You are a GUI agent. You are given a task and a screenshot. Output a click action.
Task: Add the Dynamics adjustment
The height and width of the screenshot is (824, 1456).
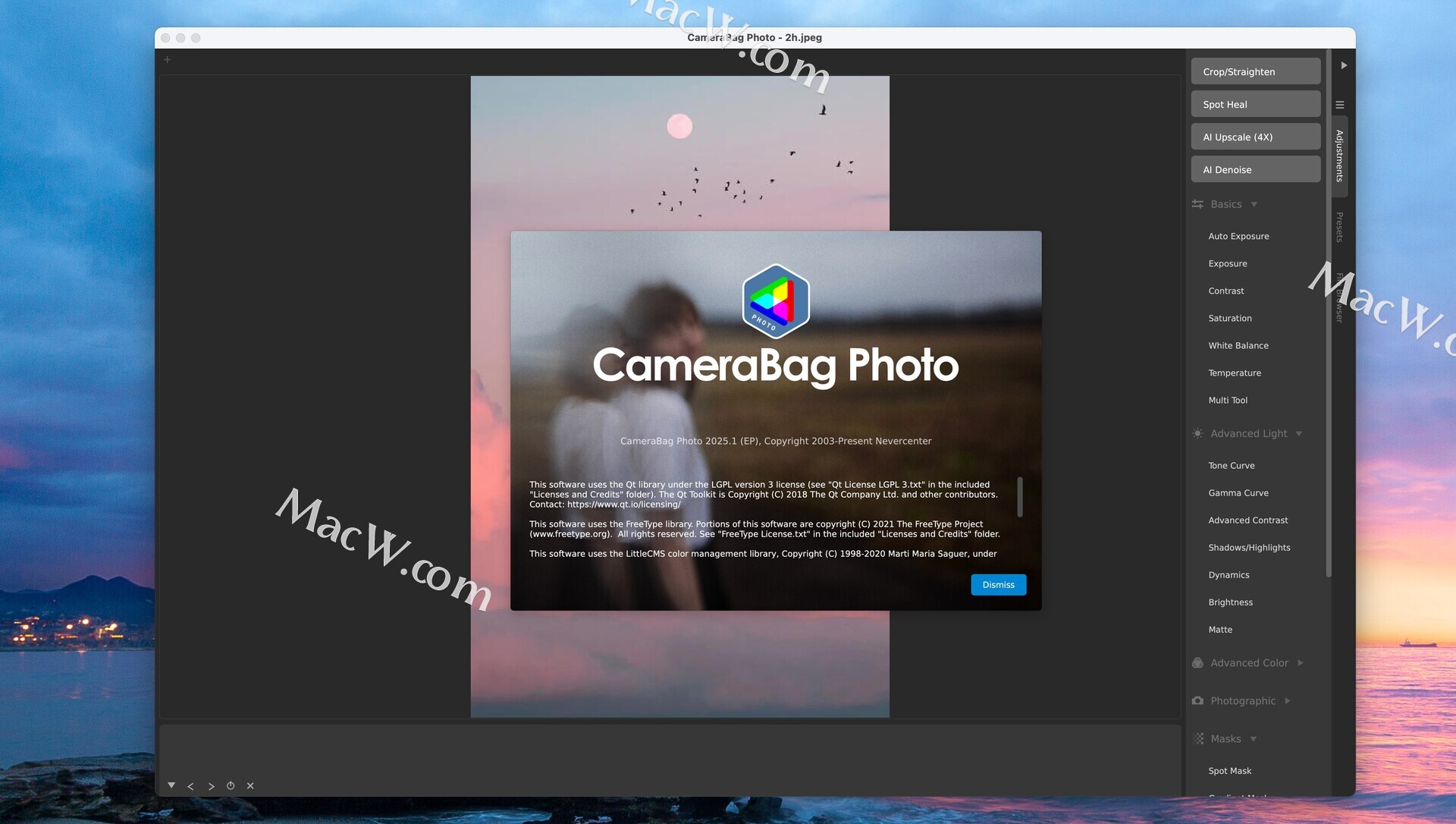coord(1228,574)
